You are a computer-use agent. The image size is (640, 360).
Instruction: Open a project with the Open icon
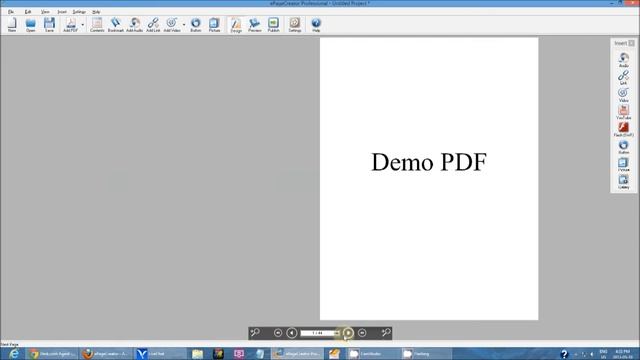[31, 25]
